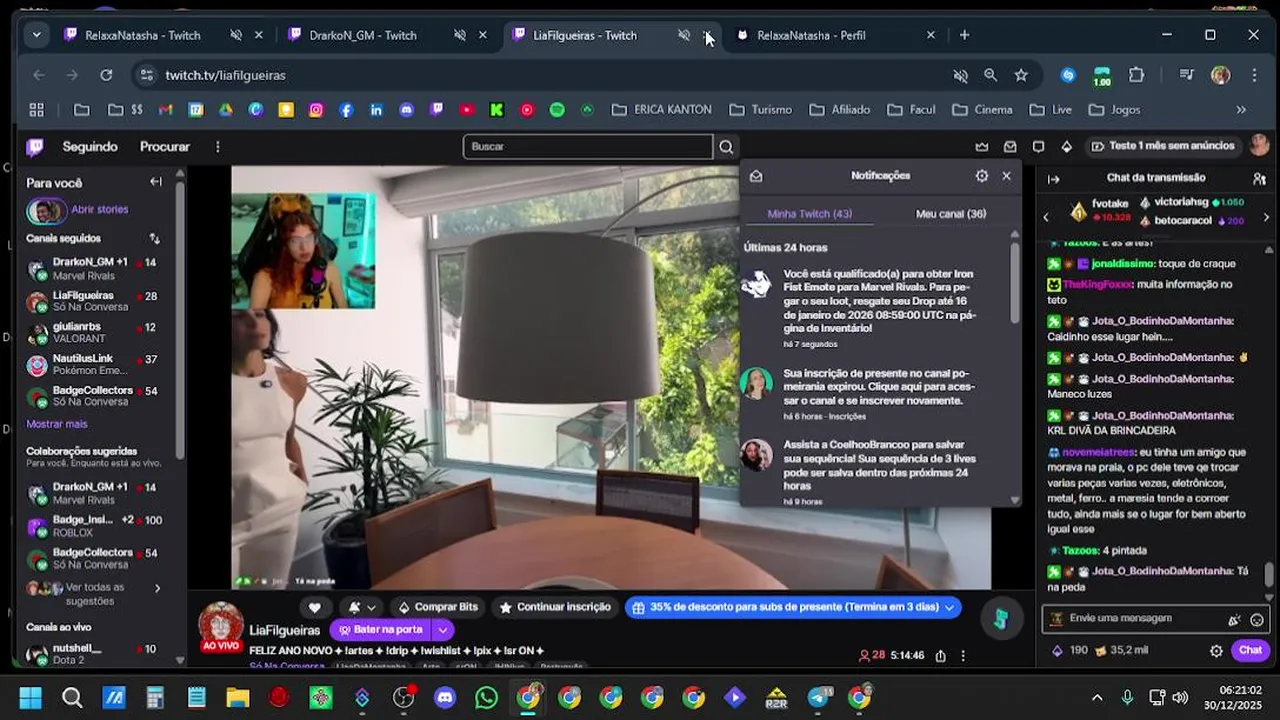Open the Get Bits diamond icon in the top bar
This screenshot has height=720, width=1280.
[1066, 146]
